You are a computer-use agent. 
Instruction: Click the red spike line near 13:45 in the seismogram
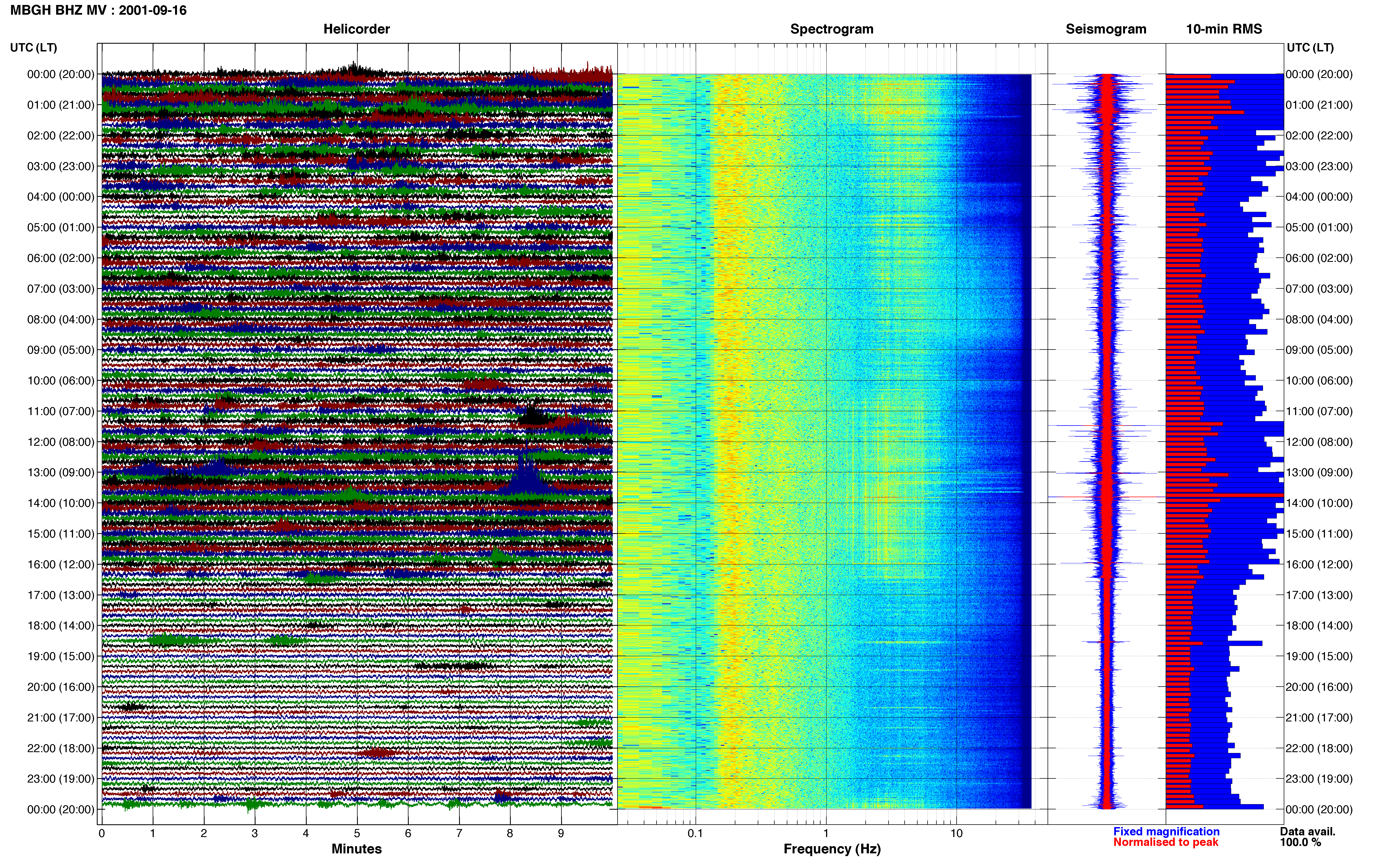pyautogui.click(x=1106, y=497)
